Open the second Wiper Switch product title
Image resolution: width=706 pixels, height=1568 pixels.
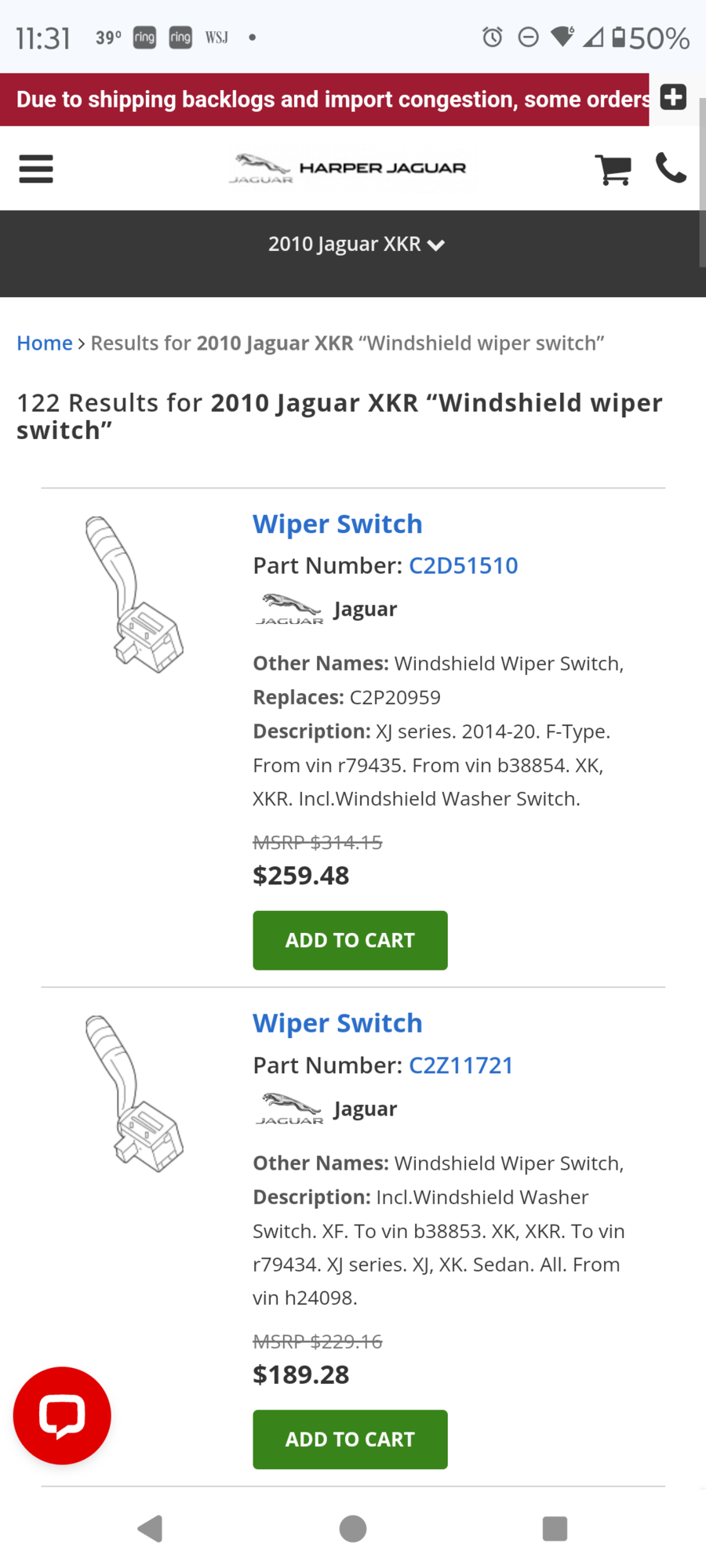(x=337, y=1023)
